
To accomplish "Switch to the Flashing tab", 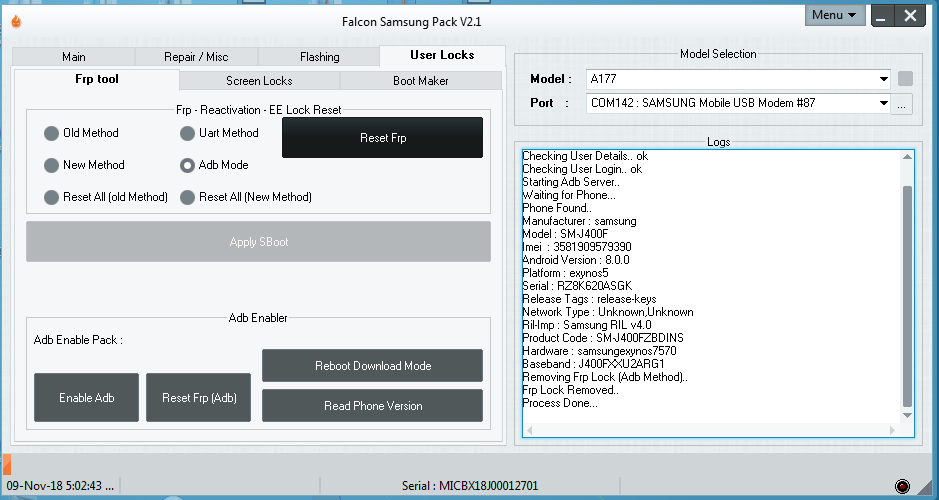I will pyautogui.click(x=319, y=57).
